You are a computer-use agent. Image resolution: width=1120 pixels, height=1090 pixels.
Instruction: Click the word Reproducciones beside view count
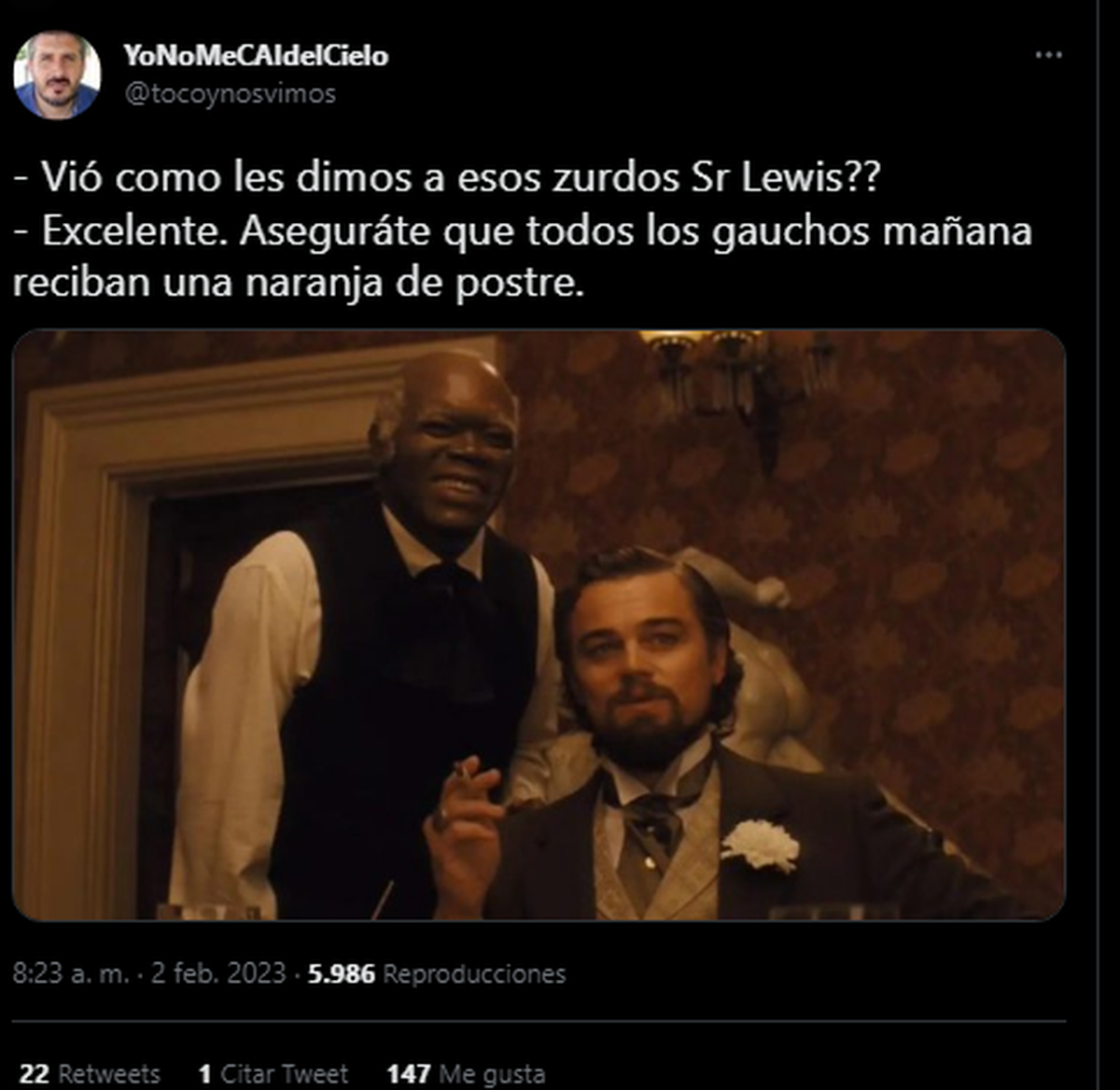[x=474, y=974]
